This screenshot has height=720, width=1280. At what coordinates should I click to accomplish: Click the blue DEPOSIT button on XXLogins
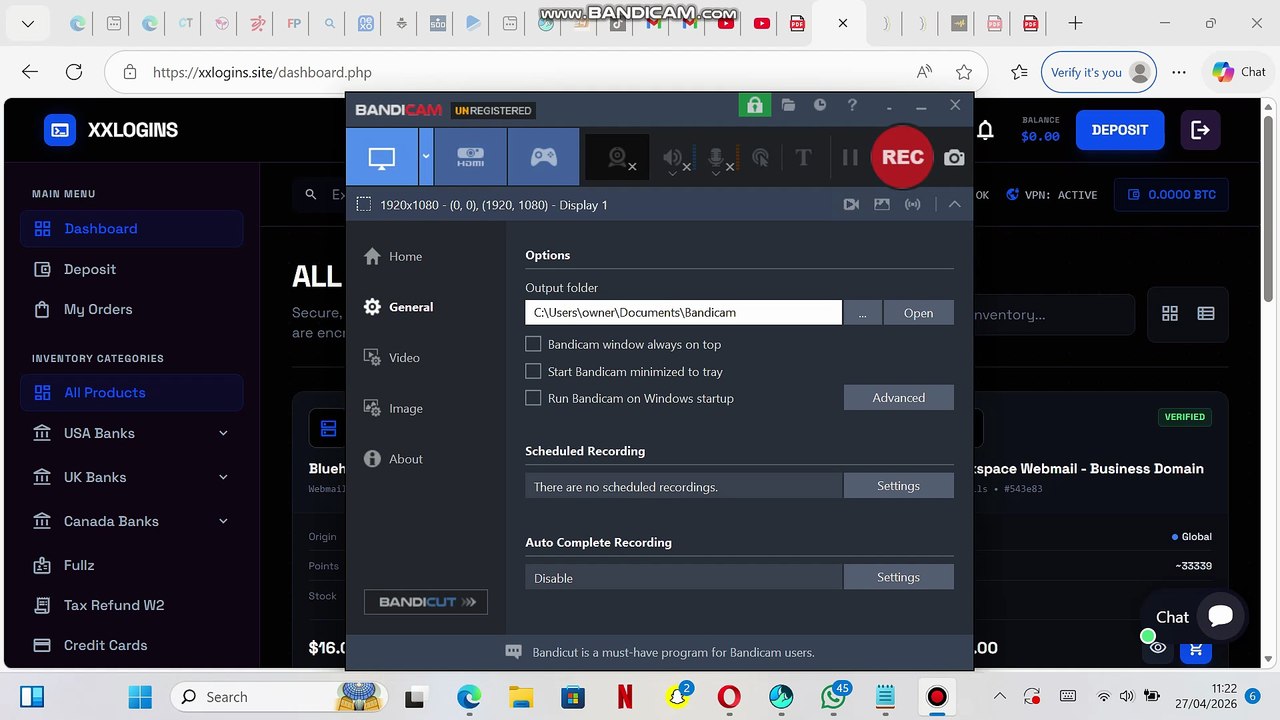pyautogui.click(x=1120, y=130)
